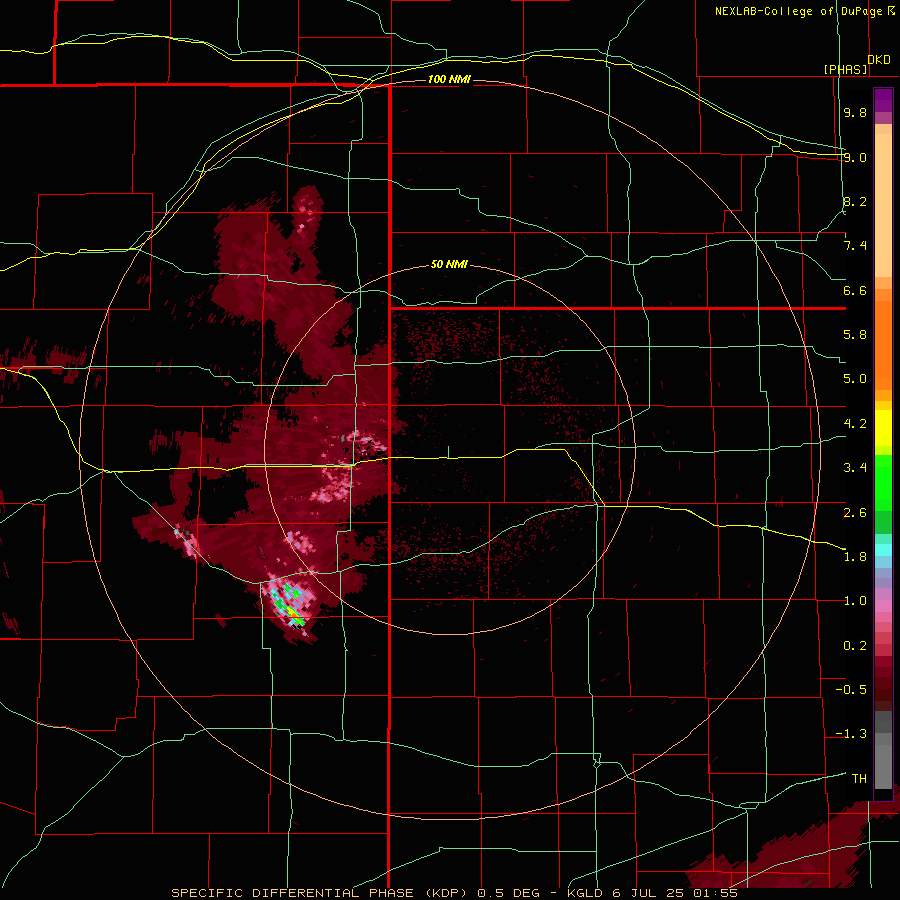Pick the cyan segment of the color bar
900x900 pixels.
pos(883,550)
